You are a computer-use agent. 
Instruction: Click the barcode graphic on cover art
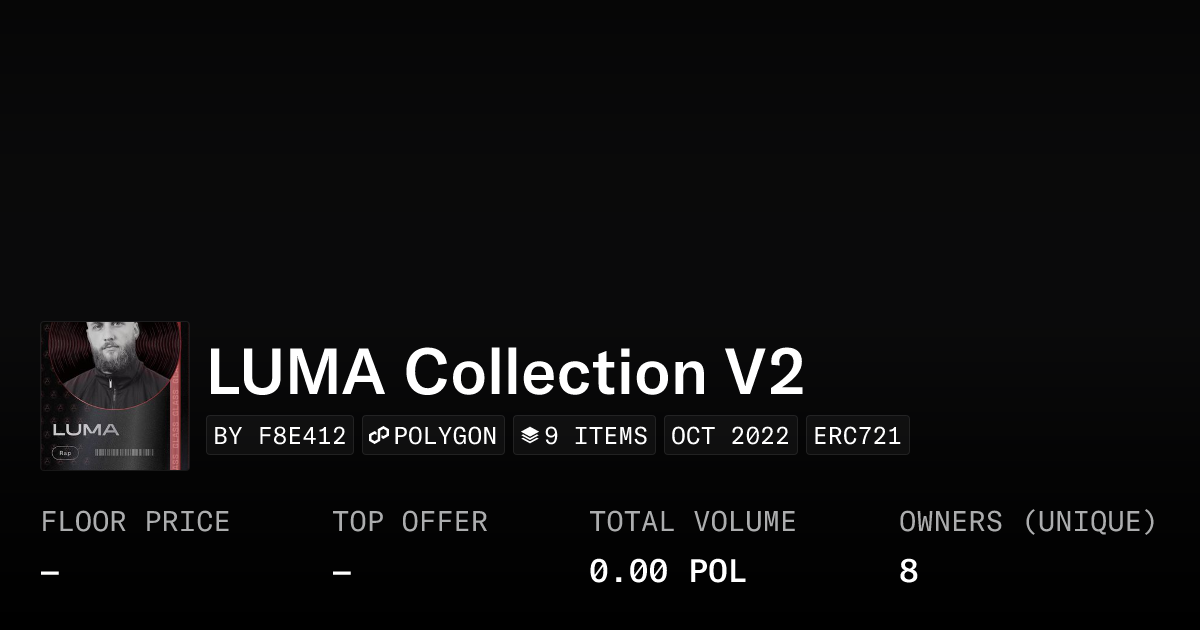[124, 453]
